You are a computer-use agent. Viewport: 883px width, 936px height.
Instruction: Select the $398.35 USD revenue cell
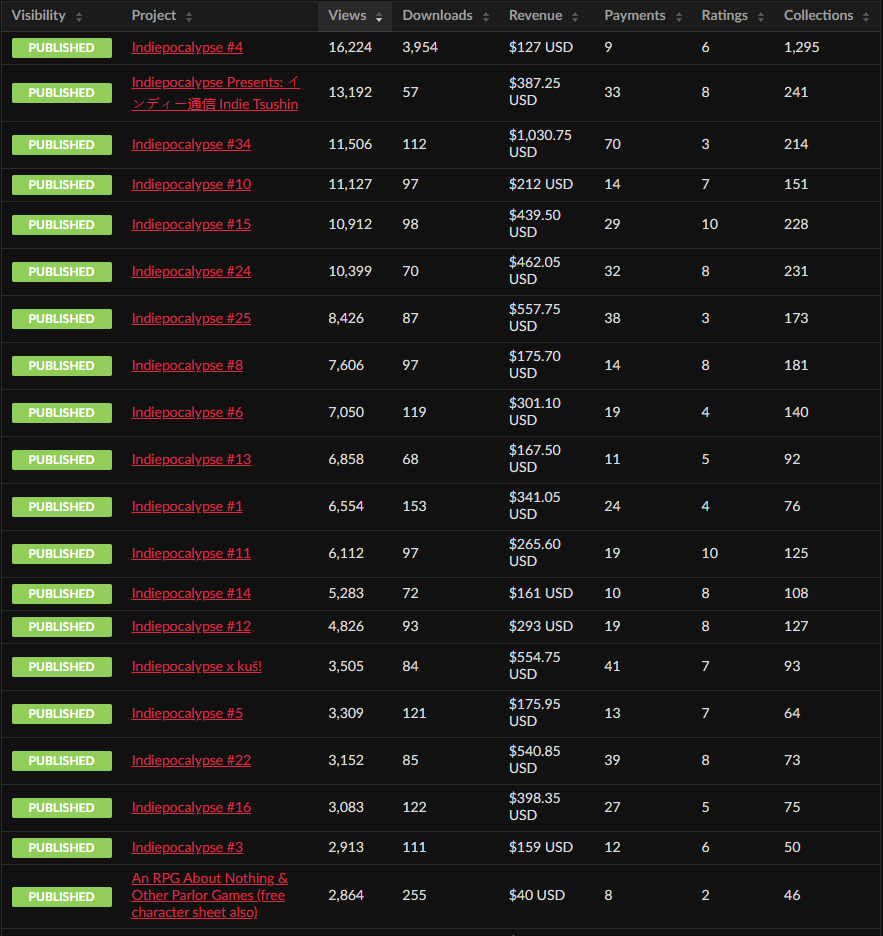(x=535, y=807)
